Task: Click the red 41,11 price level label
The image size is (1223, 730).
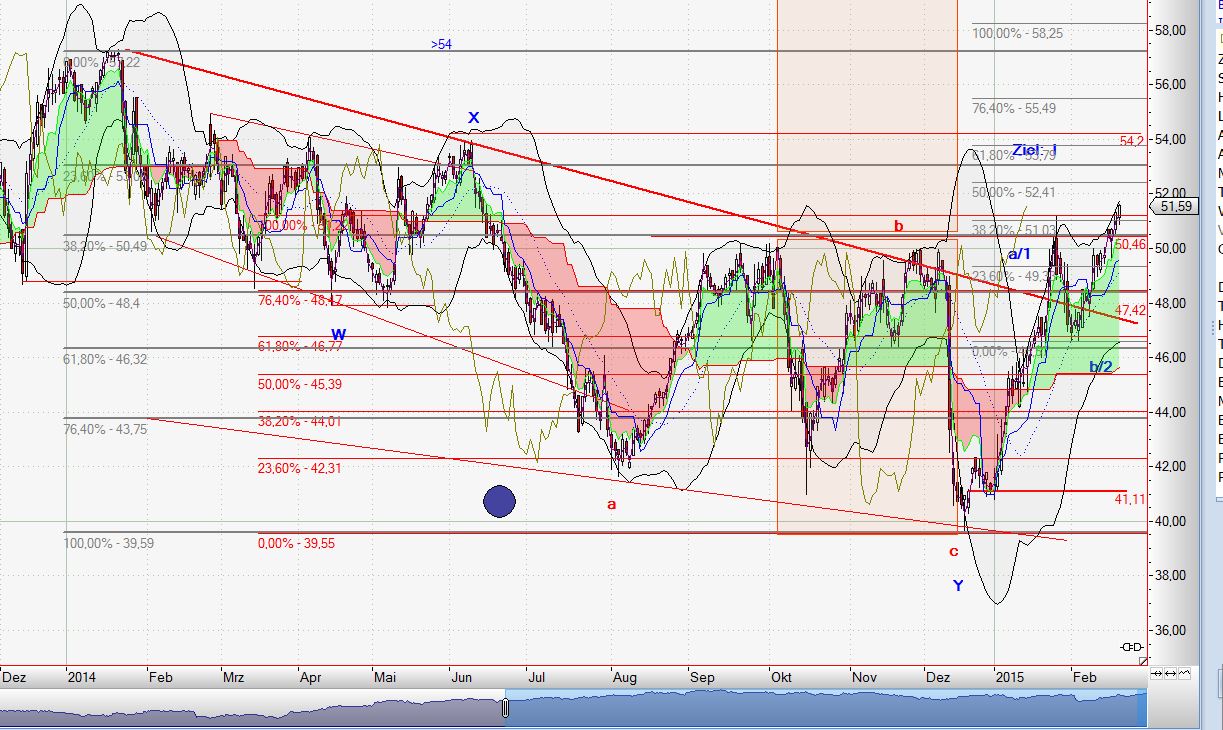Action: 1129,498
